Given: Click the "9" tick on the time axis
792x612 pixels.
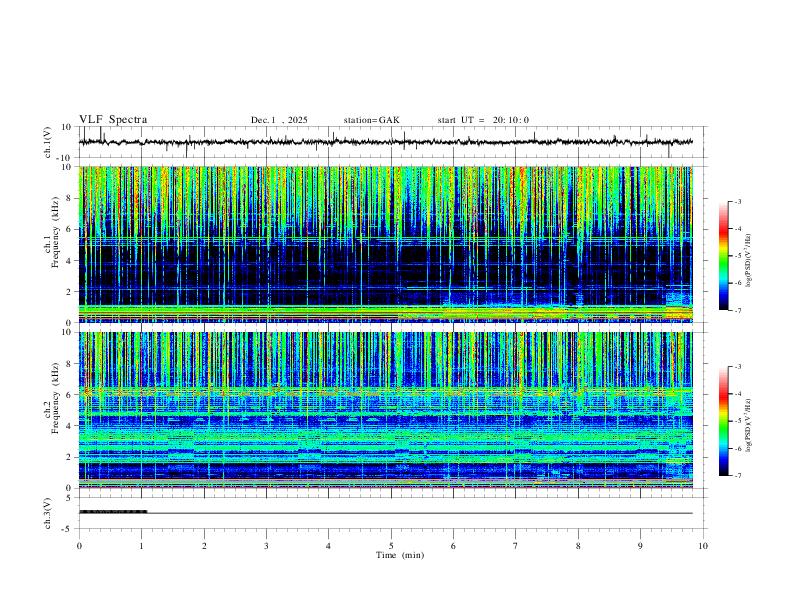Looking at the screenshot, I should point(640,546).
